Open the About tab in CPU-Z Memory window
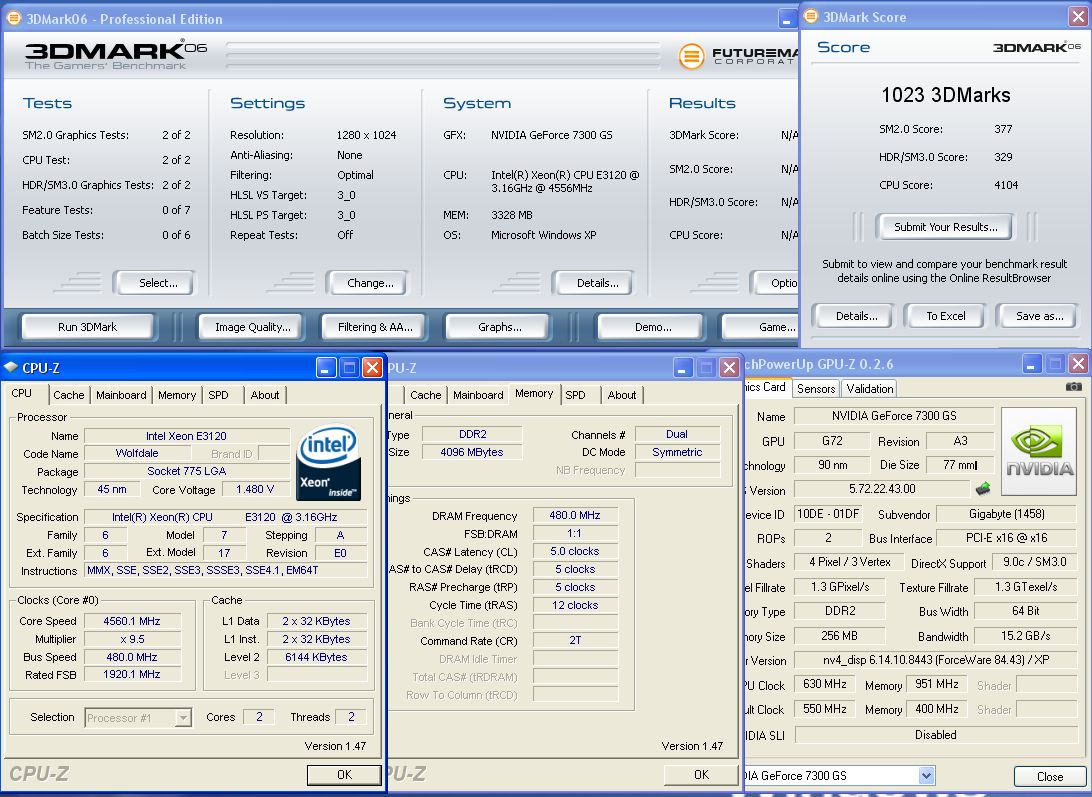The image size is (1092, 797). click(621, 395)
